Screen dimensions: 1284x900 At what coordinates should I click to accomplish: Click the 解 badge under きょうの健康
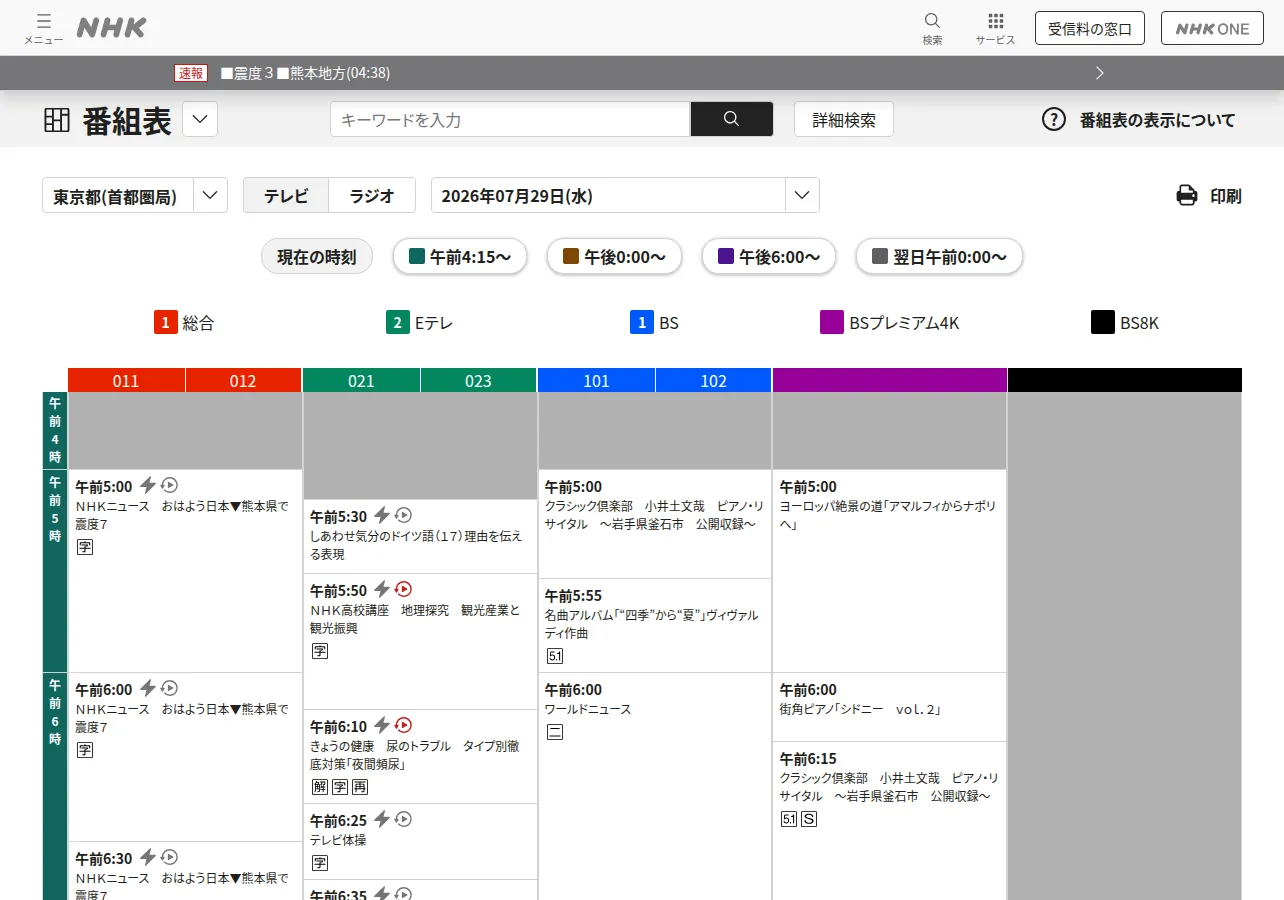(x=320, y=787)
